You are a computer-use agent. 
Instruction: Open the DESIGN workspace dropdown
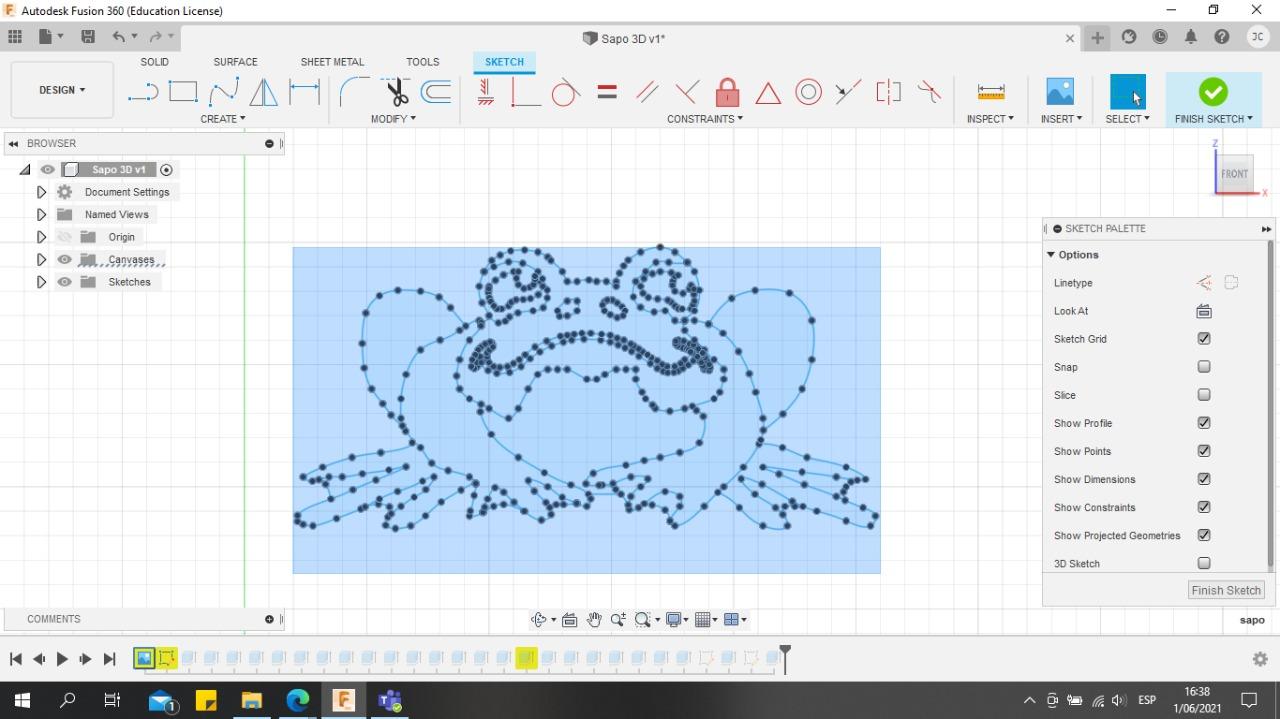tap(62, 90)
